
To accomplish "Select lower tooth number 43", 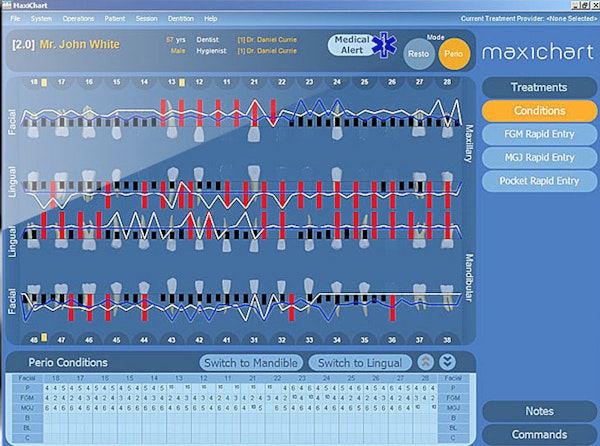I will tap(171, 340).
